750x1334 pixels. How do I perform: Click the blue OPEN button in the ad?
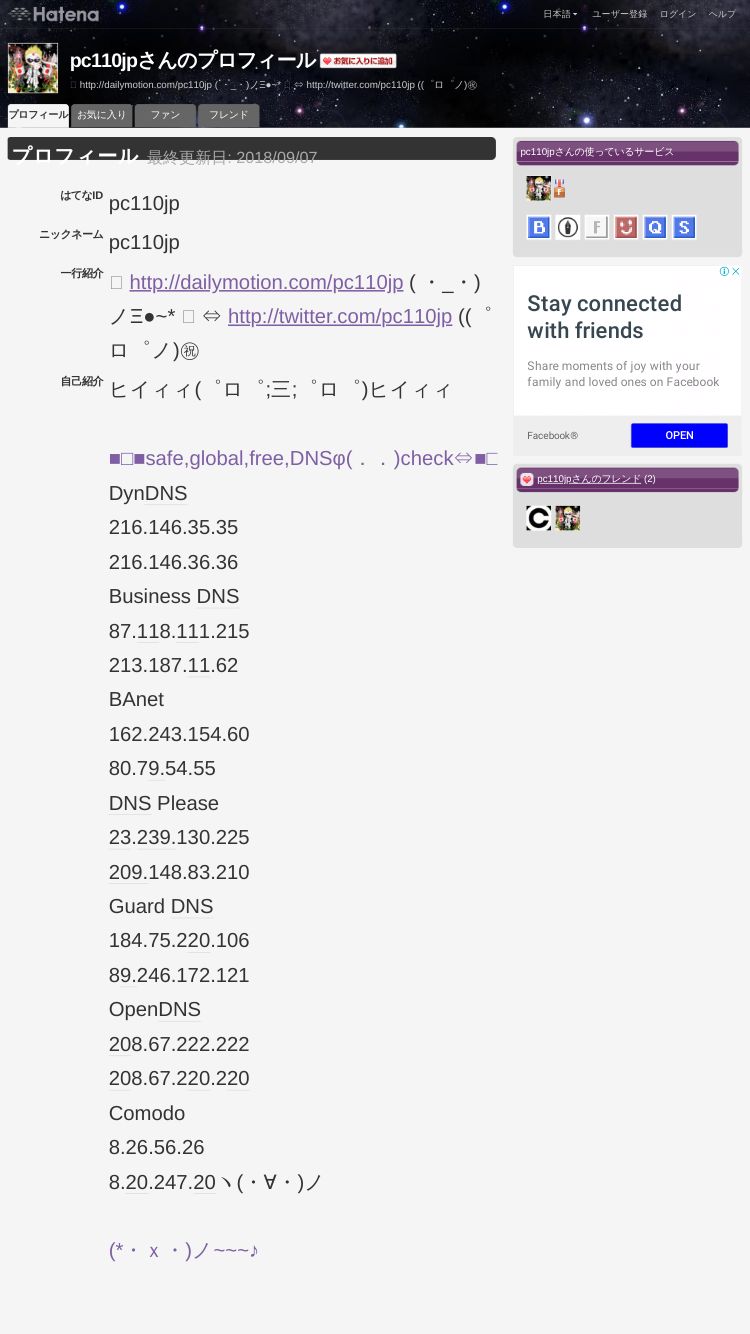pyautogui.click(x=679, y=435)
